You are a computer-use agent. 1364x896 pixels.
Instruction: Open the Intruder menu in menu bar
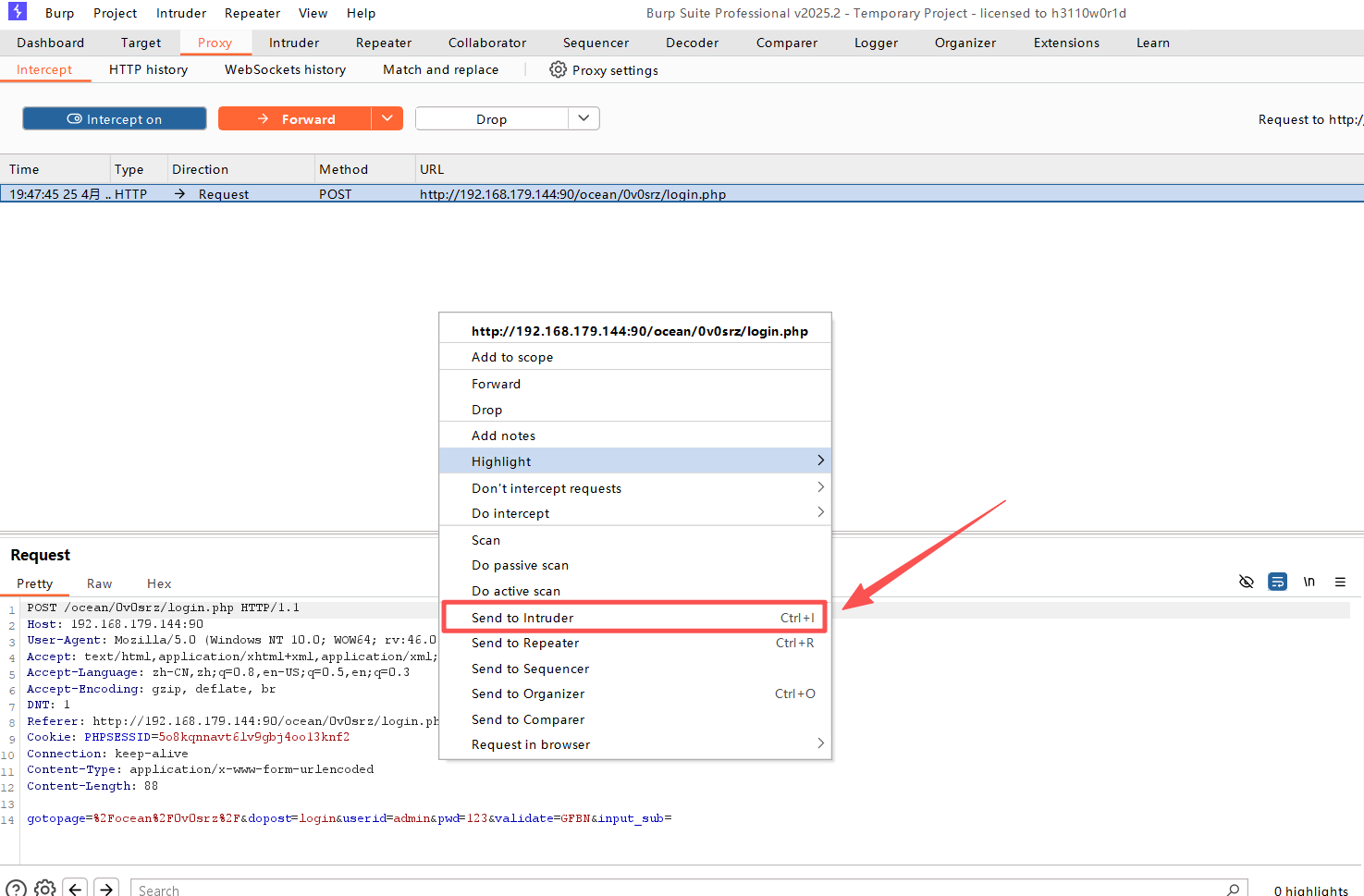181,13
